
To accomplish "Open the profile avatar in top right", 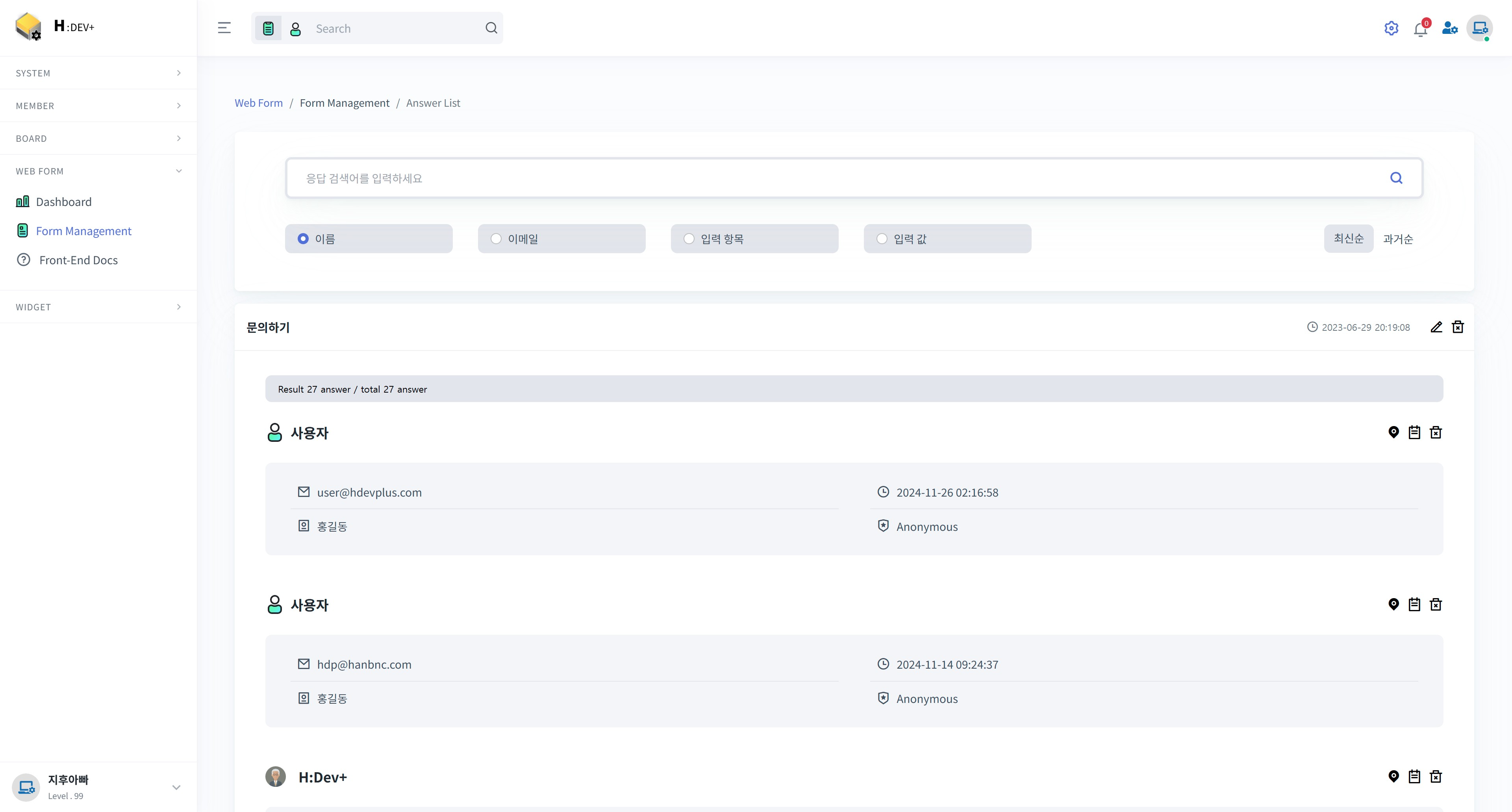I will [1480, 28].
